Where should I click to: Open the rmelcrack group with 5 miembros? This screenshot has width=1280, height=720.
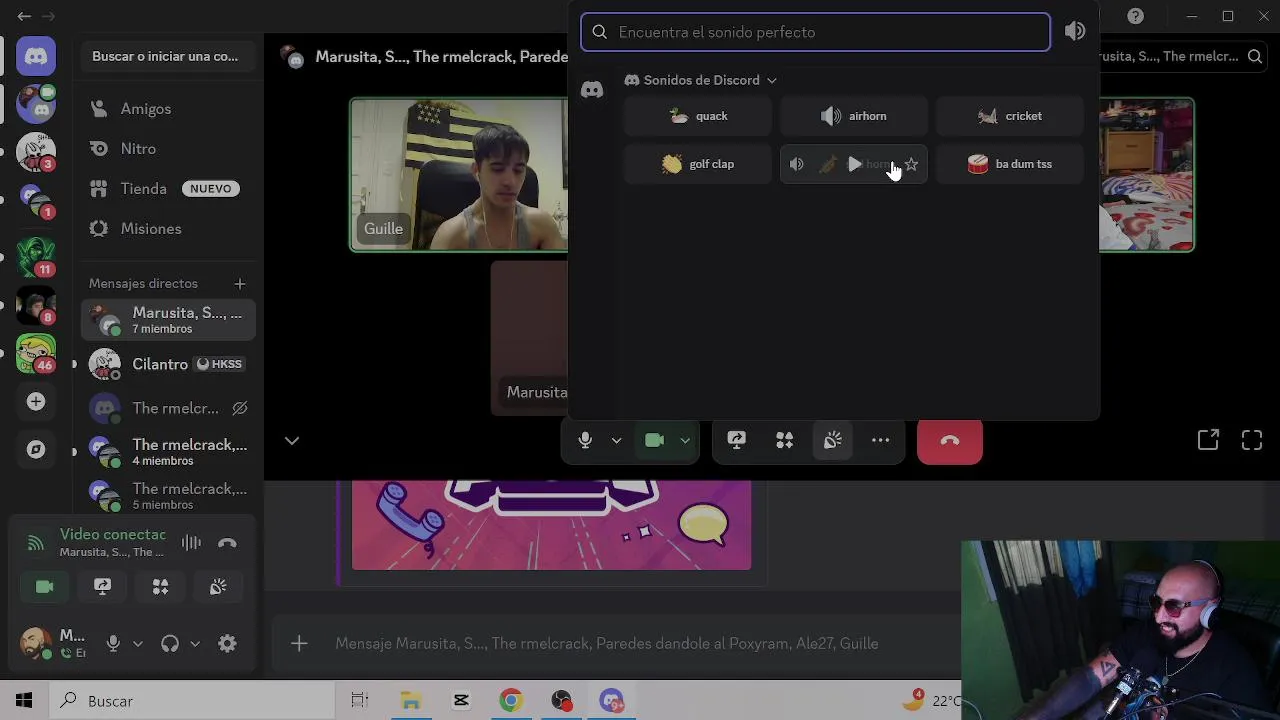coord(168,496)
